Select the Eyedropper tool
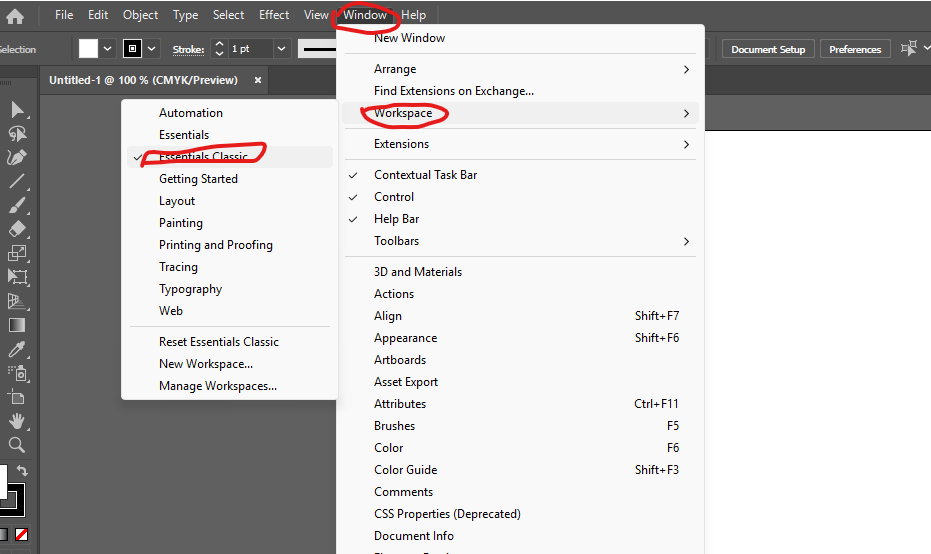 coord(17,349)
